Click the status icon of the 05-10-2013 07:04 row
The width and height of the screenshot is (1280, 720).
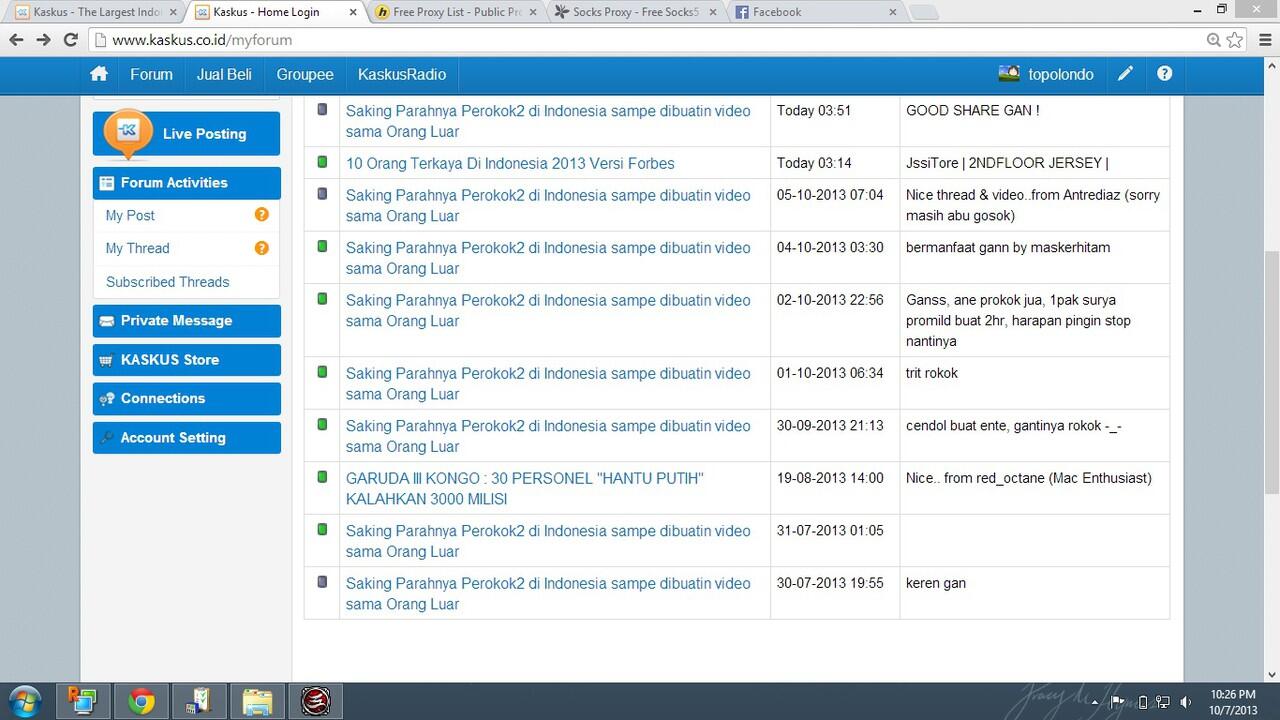[x=322, y=193]
